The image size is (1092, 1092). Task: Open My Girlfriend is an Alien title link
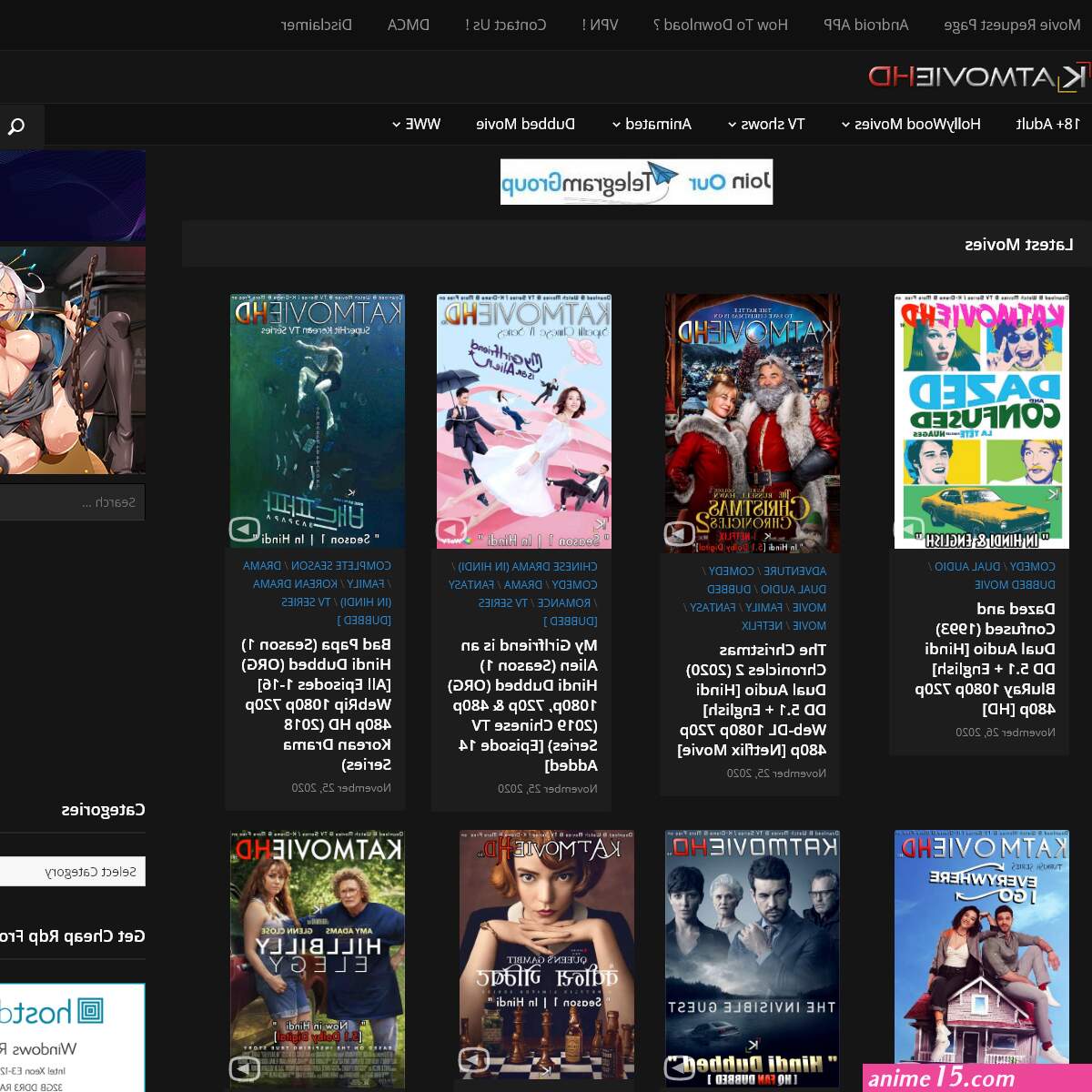point(523,705)
